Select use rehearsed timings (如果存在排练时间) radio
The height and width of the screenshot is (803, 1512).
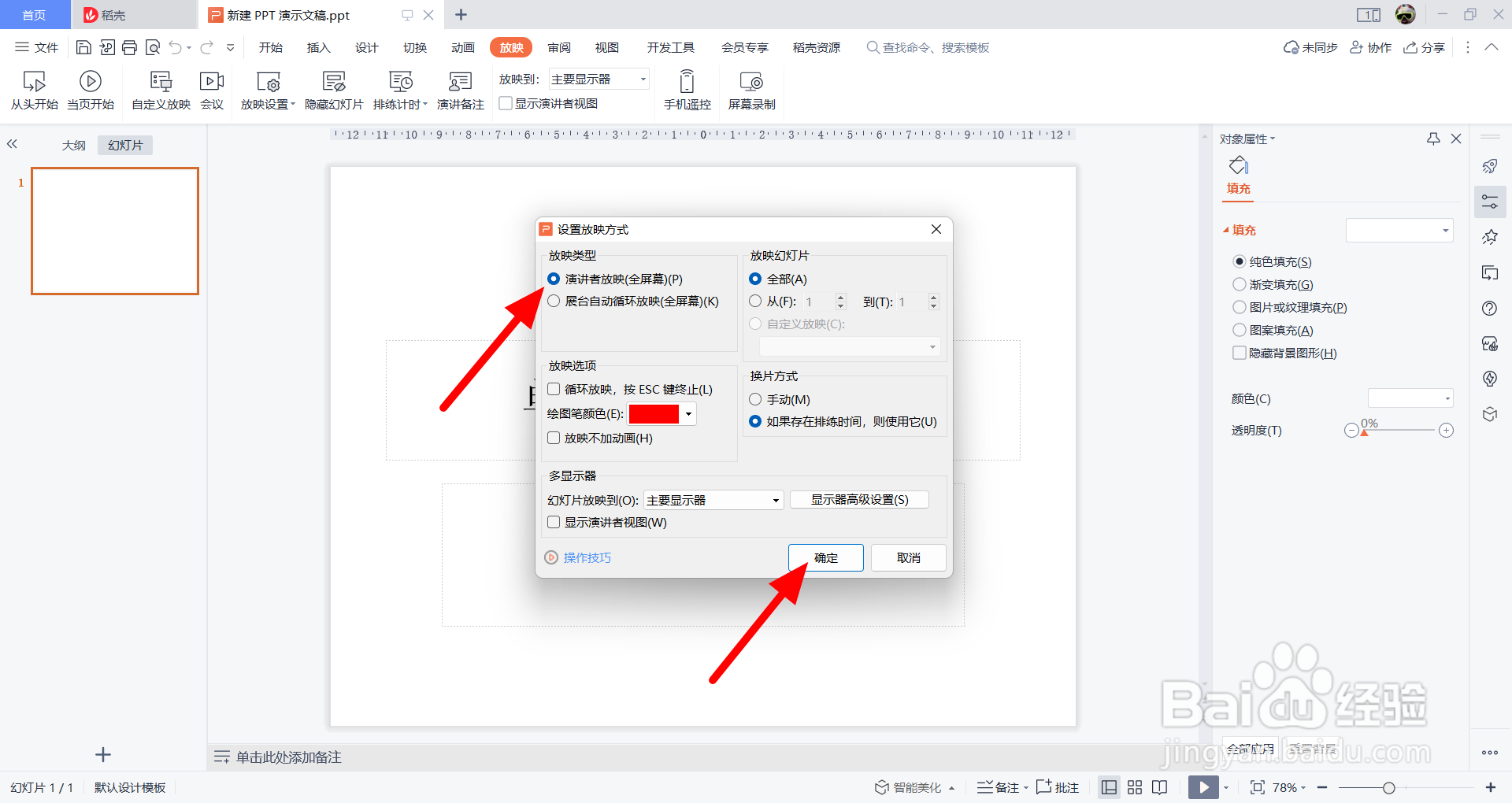[755, 421]
